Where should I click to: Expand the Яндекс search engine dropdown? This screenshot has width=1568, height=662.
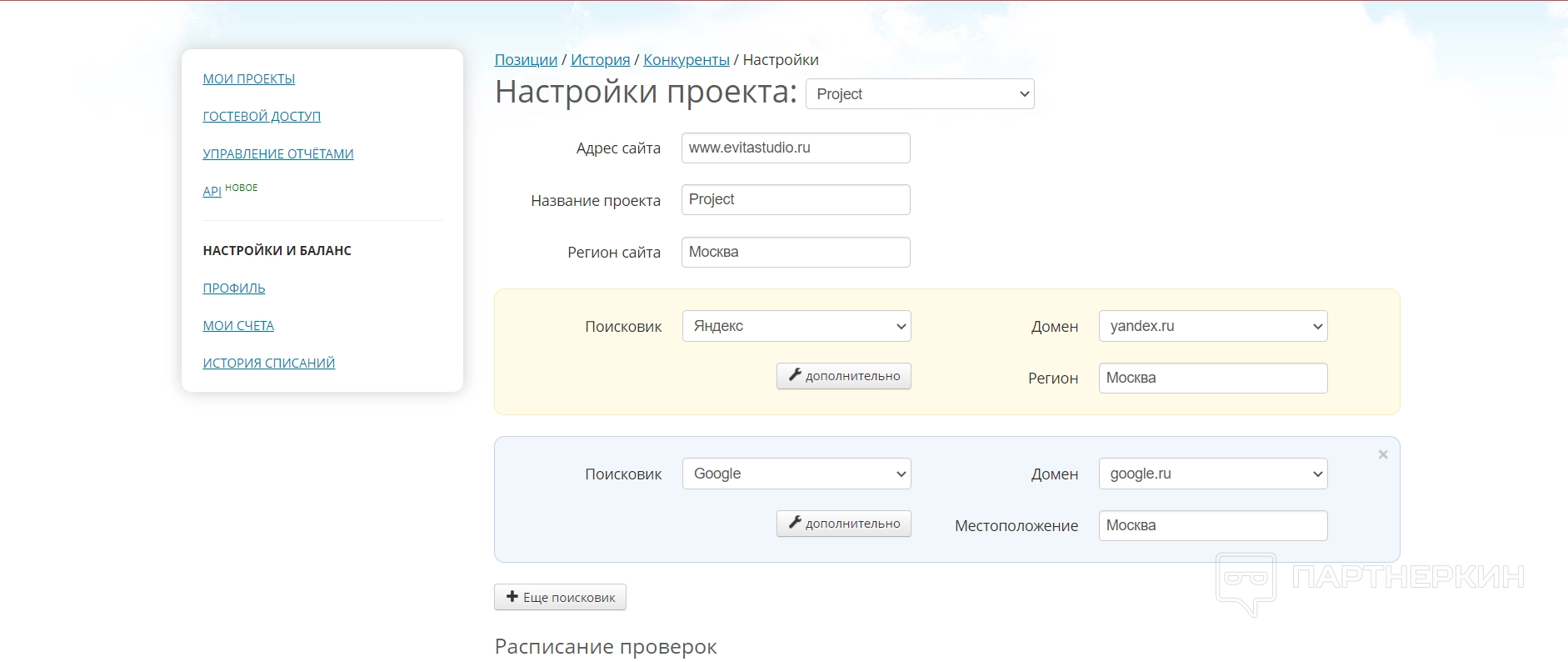tap(796, 326)
